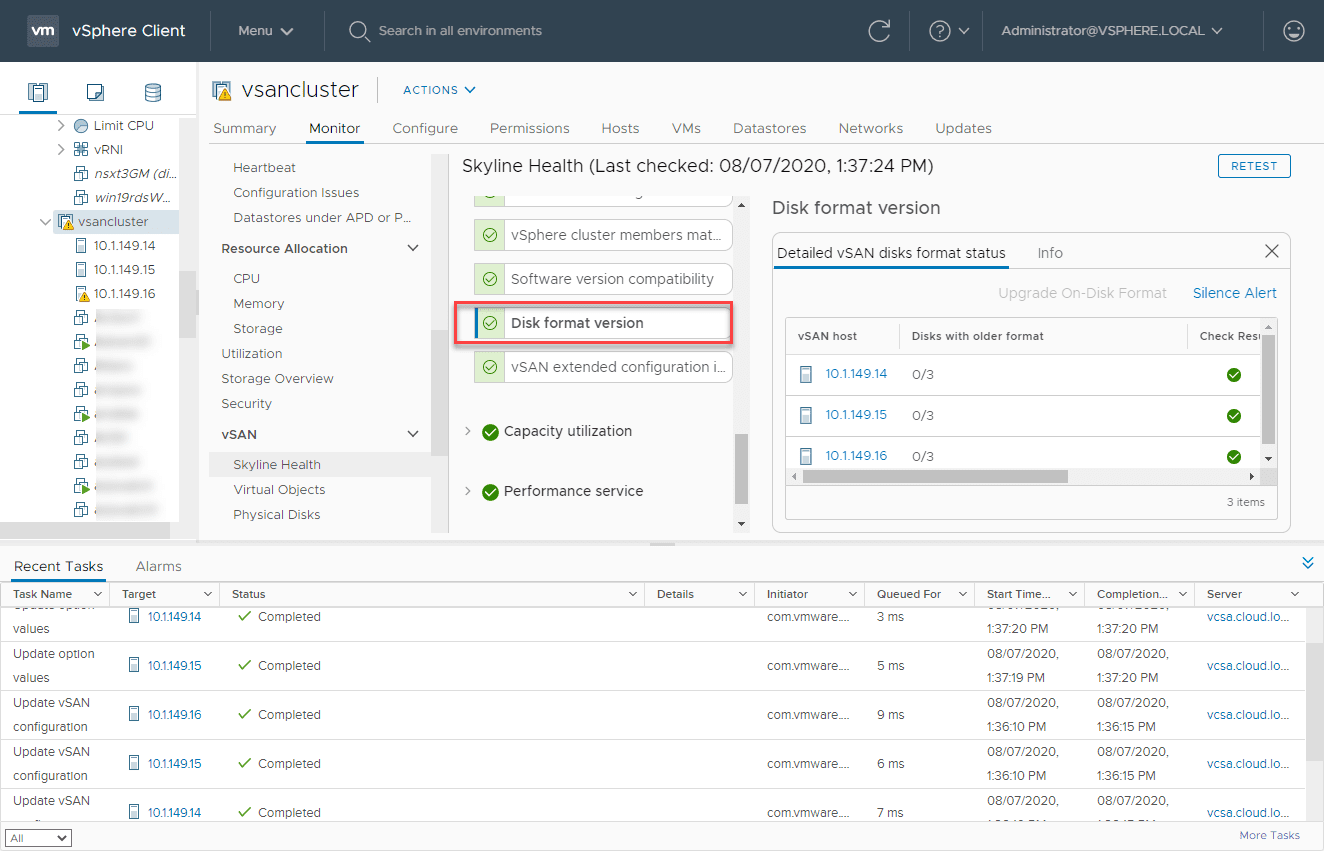Open the All tasks filter dropdown
This screenshot has height=851, width=1324.
coord(38,838)
